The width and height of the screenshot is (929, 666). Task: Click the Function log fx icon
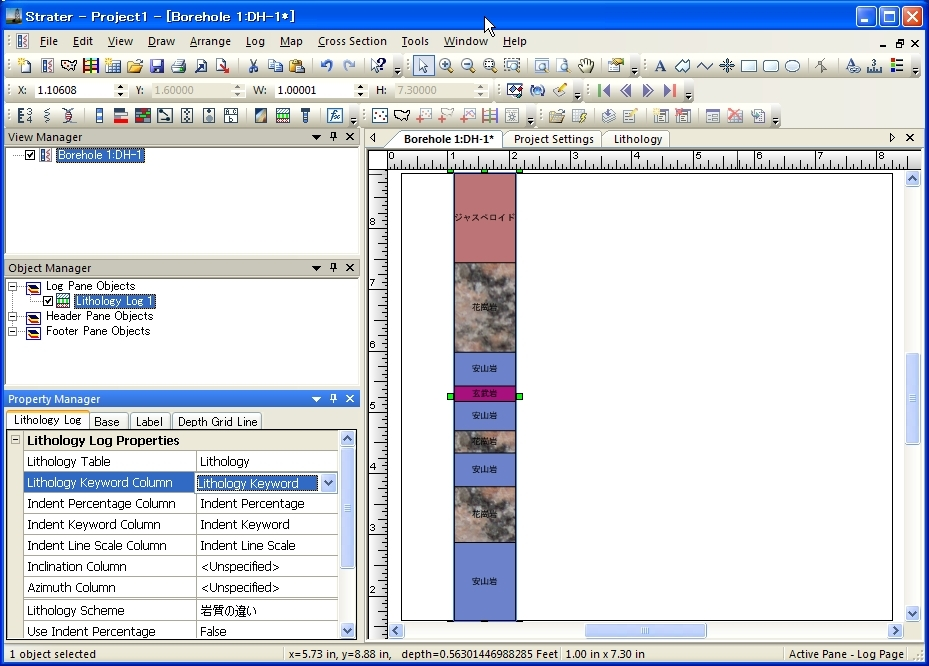click(x=335, y=116)
